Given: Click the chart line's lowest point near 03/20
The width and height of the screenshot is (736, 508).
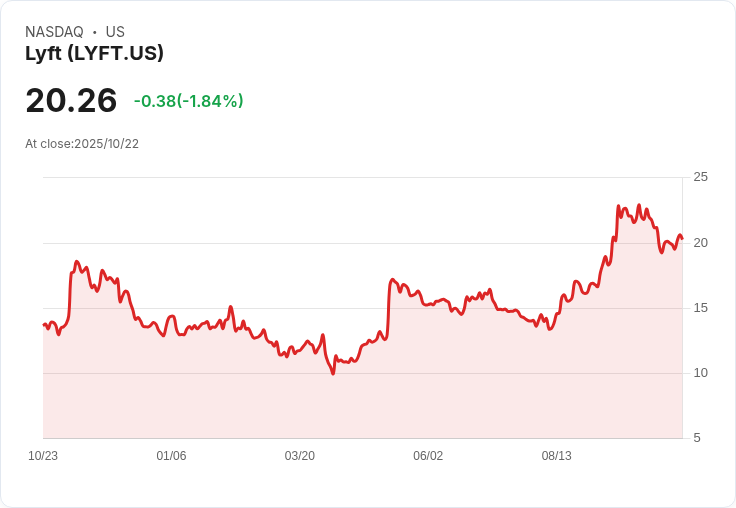Looking at the screenshot, I should click(333, 373).
